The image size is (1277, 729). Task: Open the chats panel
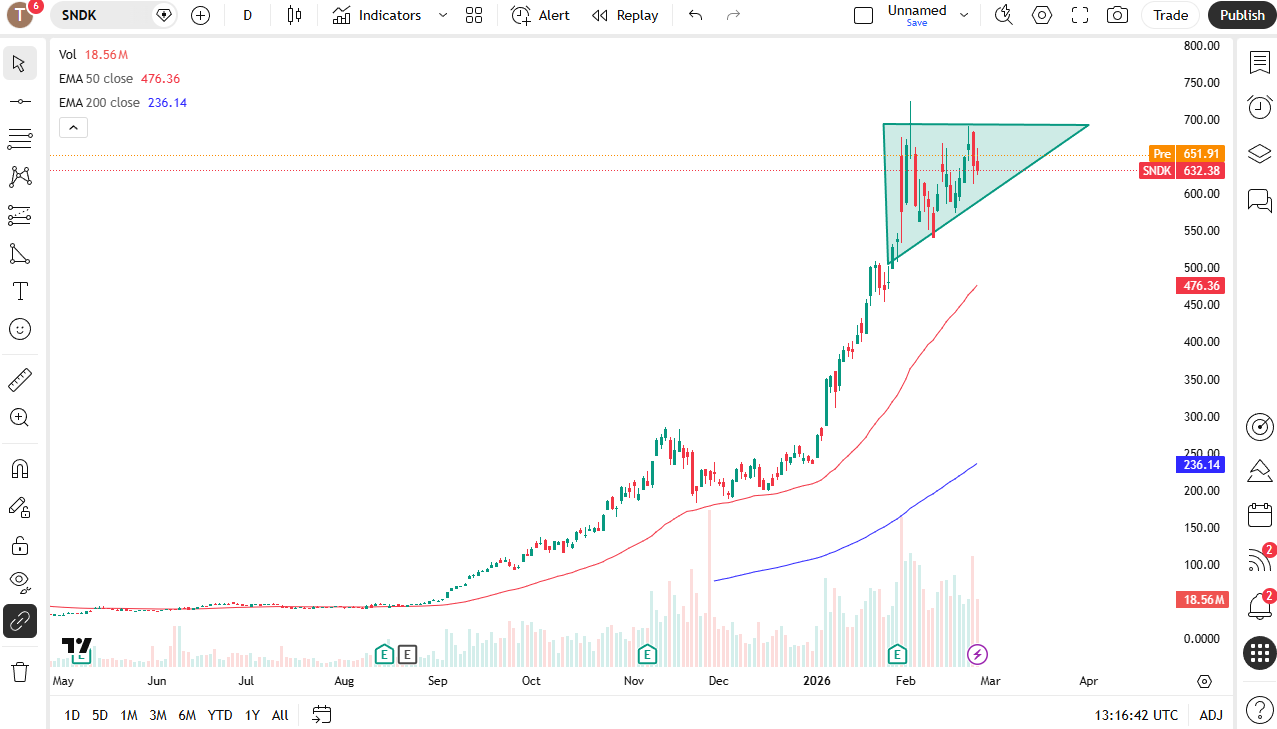[x=1259, y=200]
